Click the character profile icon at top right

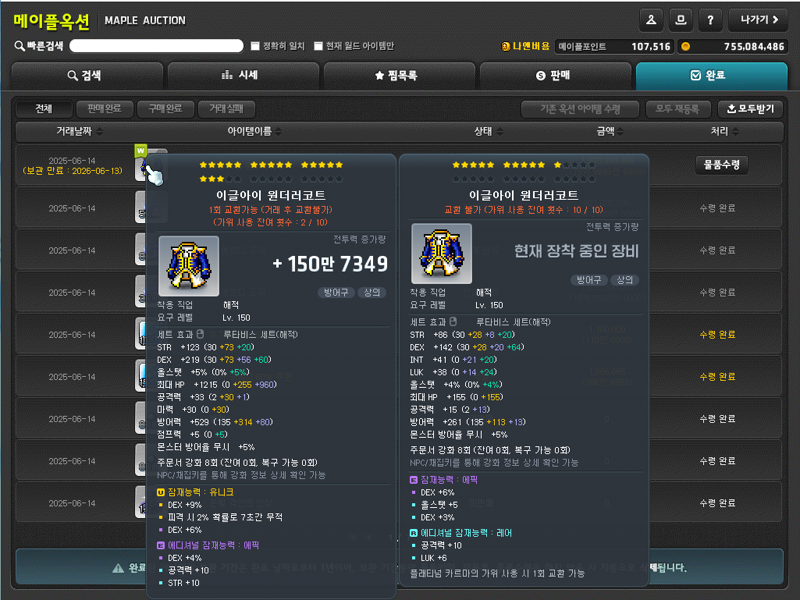[x=651, y=20]
